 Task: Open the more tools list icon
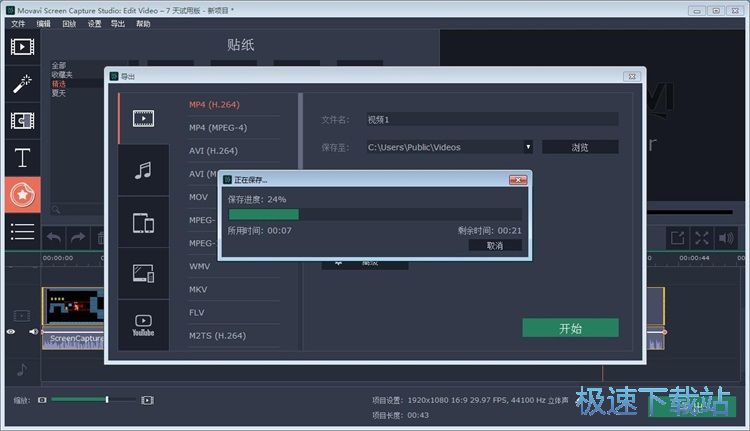pyautogui.click(x=22, y=232)
